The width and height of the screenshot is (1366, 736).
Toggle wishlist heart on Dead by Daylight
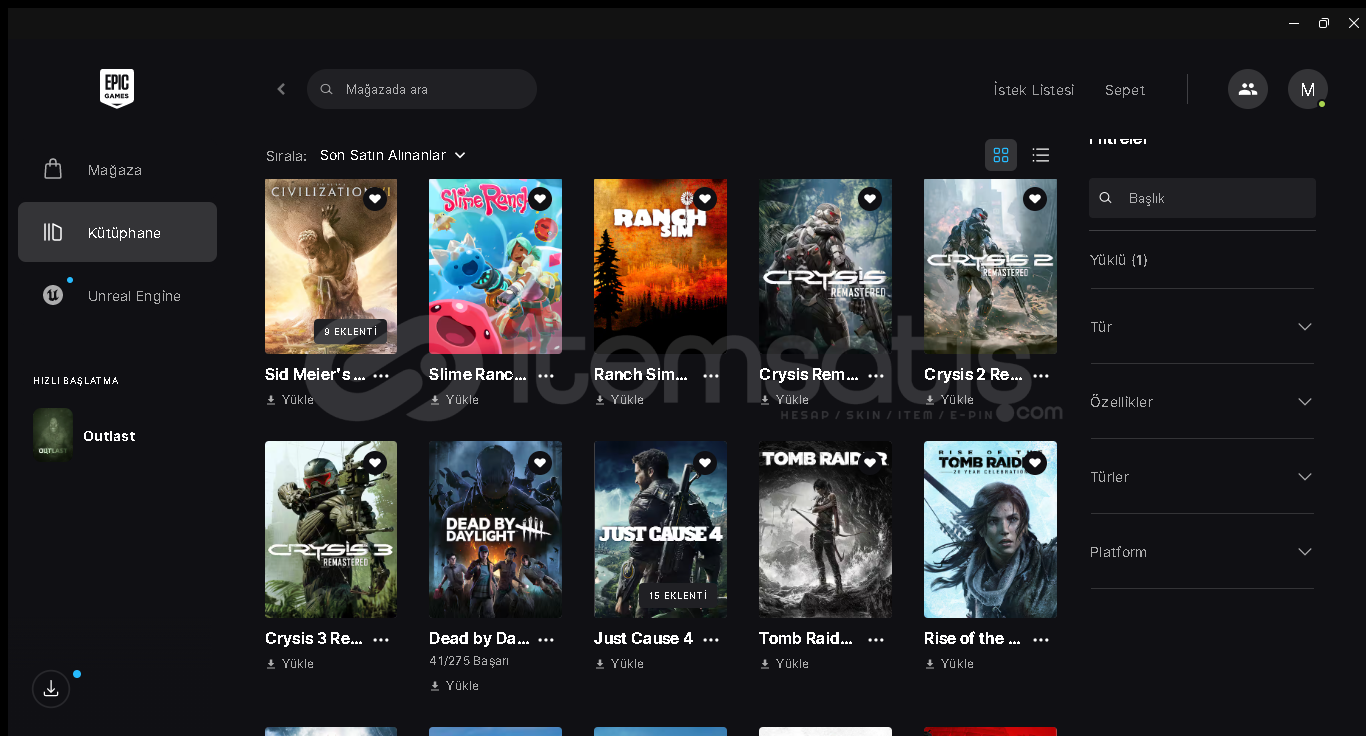(540, 463)
